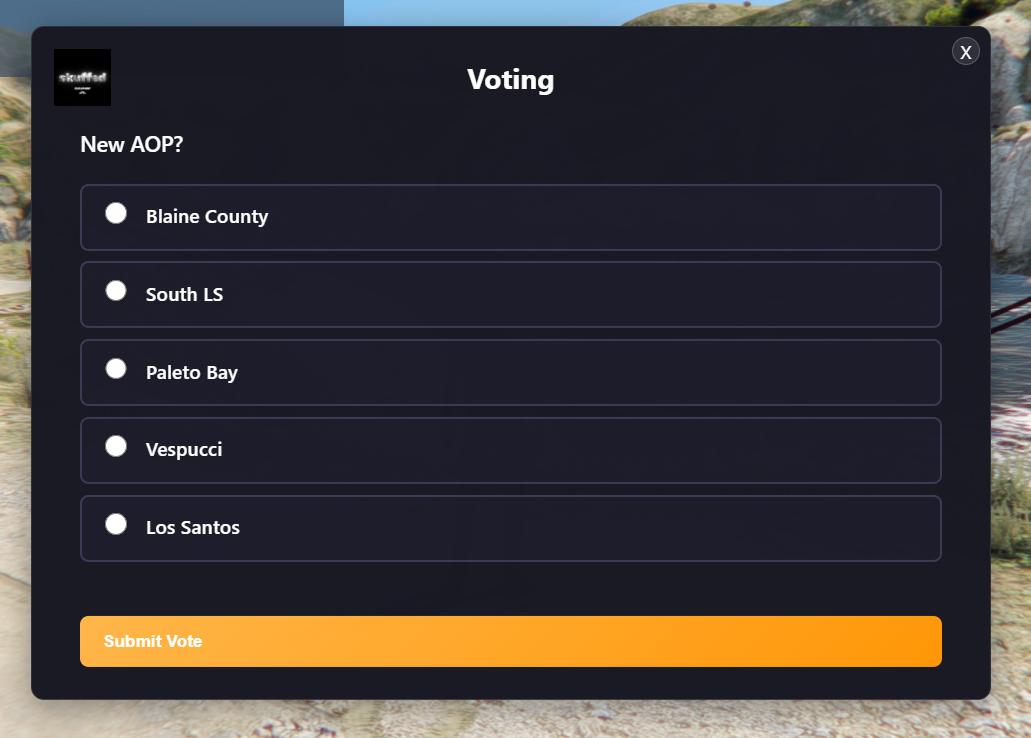The width and height of the screenshot is (1031, 738).
Task: Click the 'Blaine County' option label text
Action: pyautogui.click(x=207, y=217)
